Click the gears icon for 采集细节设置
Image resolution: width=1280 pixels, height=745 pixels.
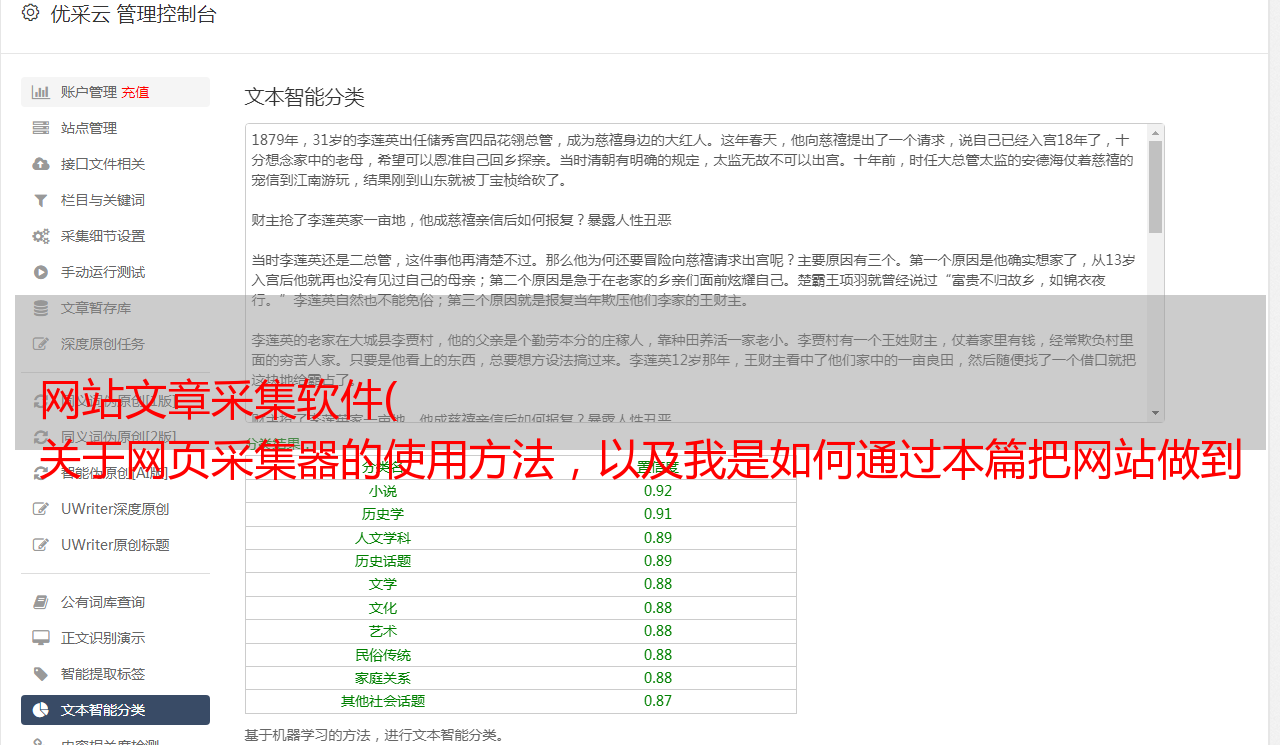(x=41, y=236)
